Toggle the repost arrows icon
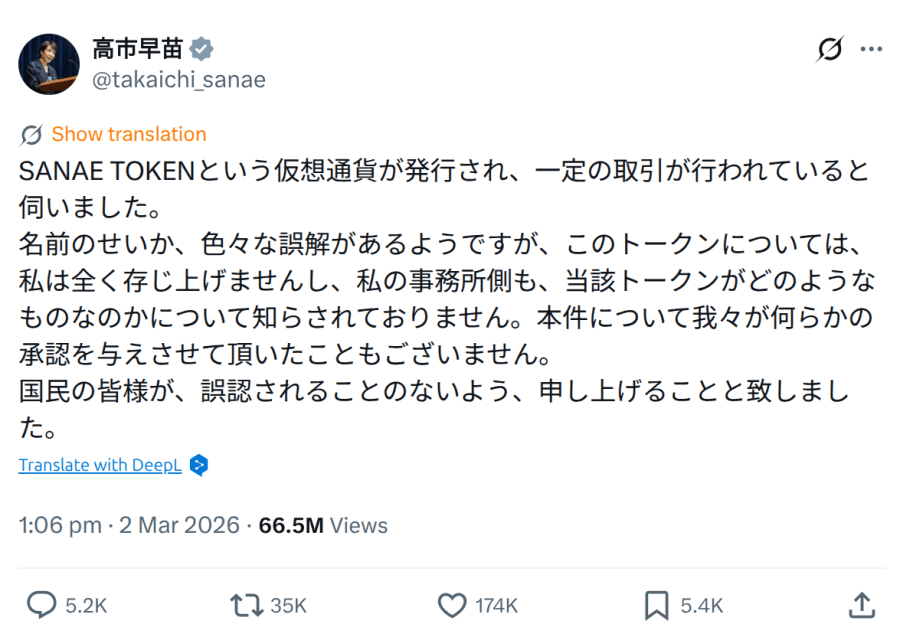 (x=245, y=605)
